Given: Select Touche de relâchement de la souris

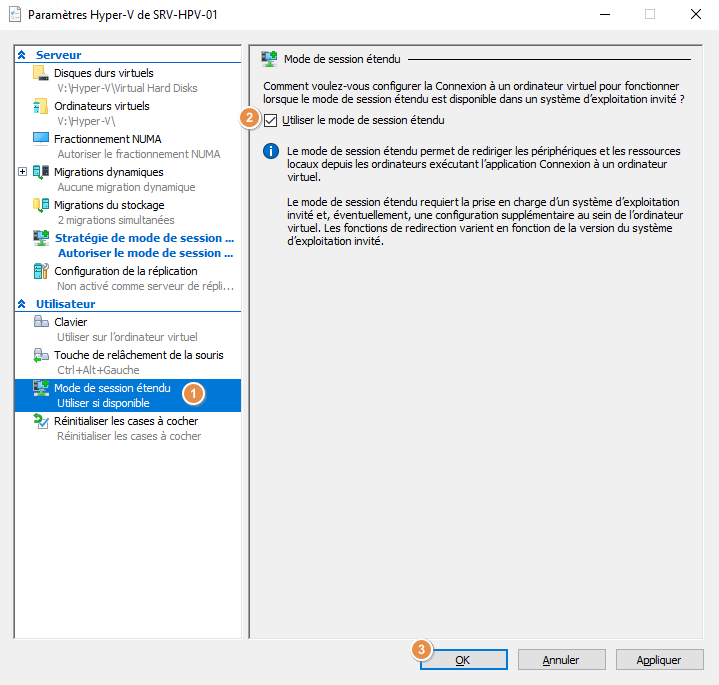Looking at the screenshot, I should pos(138,355).
